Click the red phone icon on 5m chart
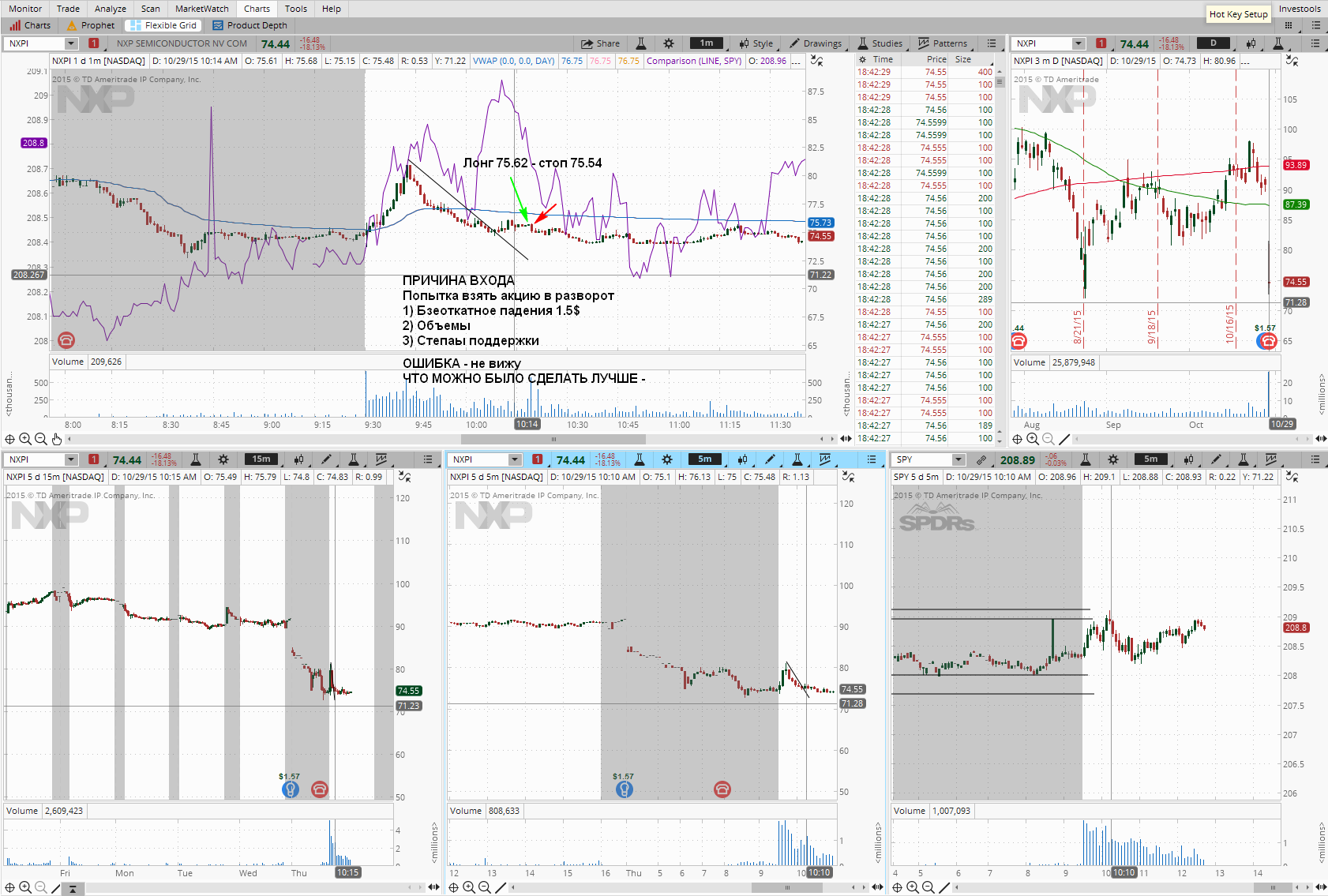Viewport: 1328px width, 896px height. (x=722, y=789)
